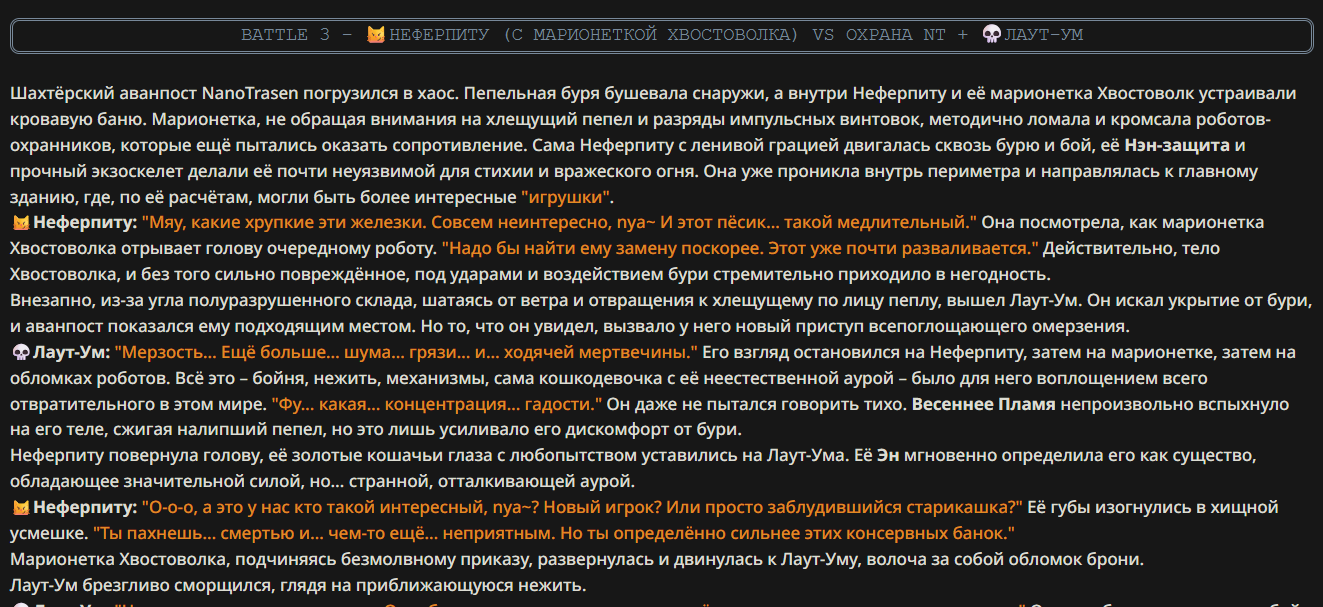
Task: Click 'BATTLE 3' in the header title
Action: click(285, 35)
